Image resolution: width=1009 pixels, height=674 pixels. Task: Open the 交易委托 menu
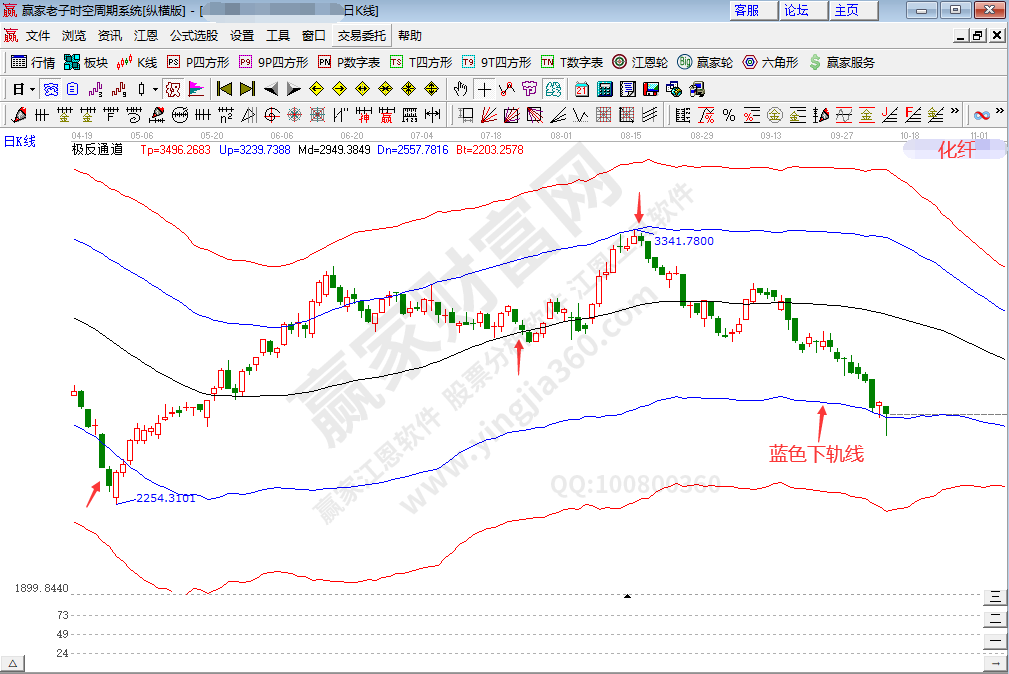[x=361, y=36]
